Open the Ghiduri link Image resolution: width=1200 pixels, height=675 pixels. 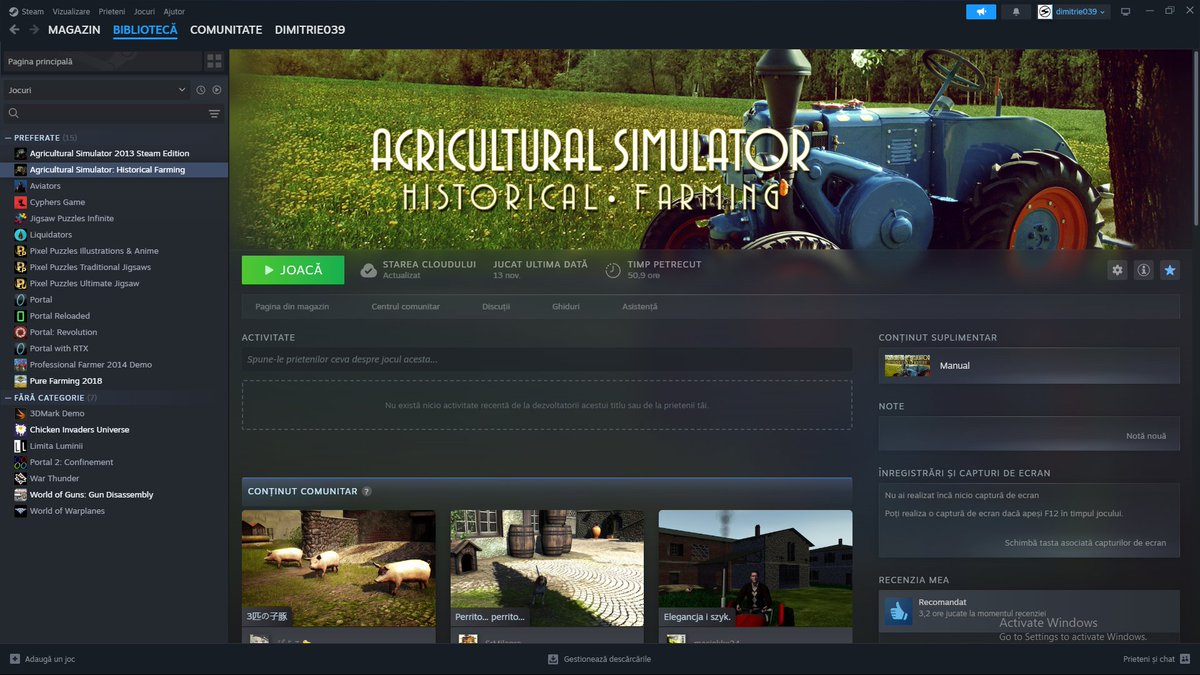tap(566, 307)
